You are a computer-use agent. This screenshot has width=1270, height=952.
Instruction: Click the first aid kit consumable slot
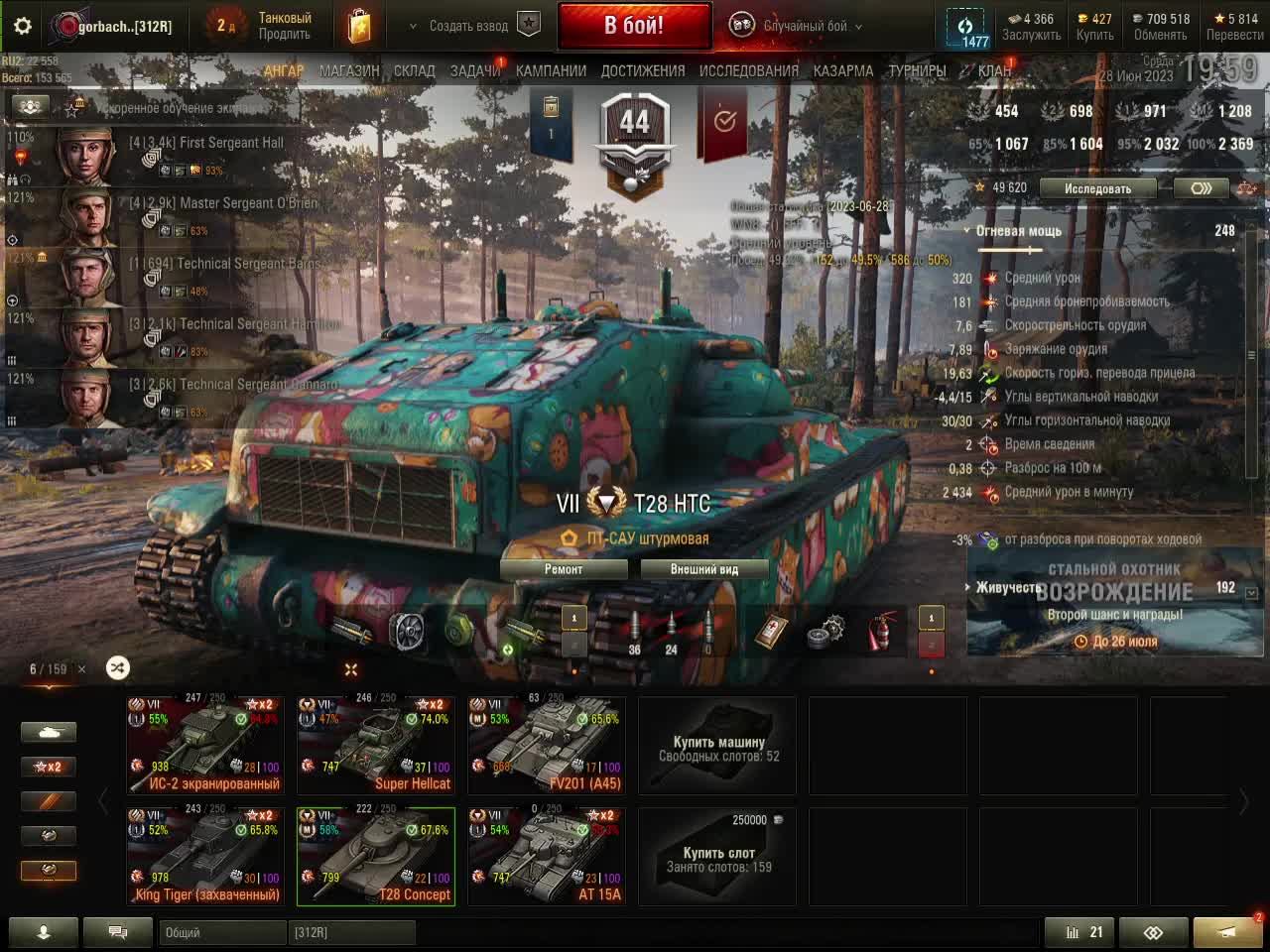point(771,633)
